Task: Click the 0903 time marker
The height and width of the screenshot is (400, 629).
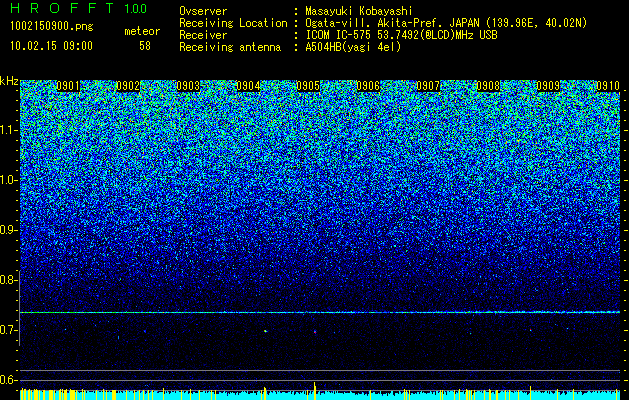Action: pos(188,86)
